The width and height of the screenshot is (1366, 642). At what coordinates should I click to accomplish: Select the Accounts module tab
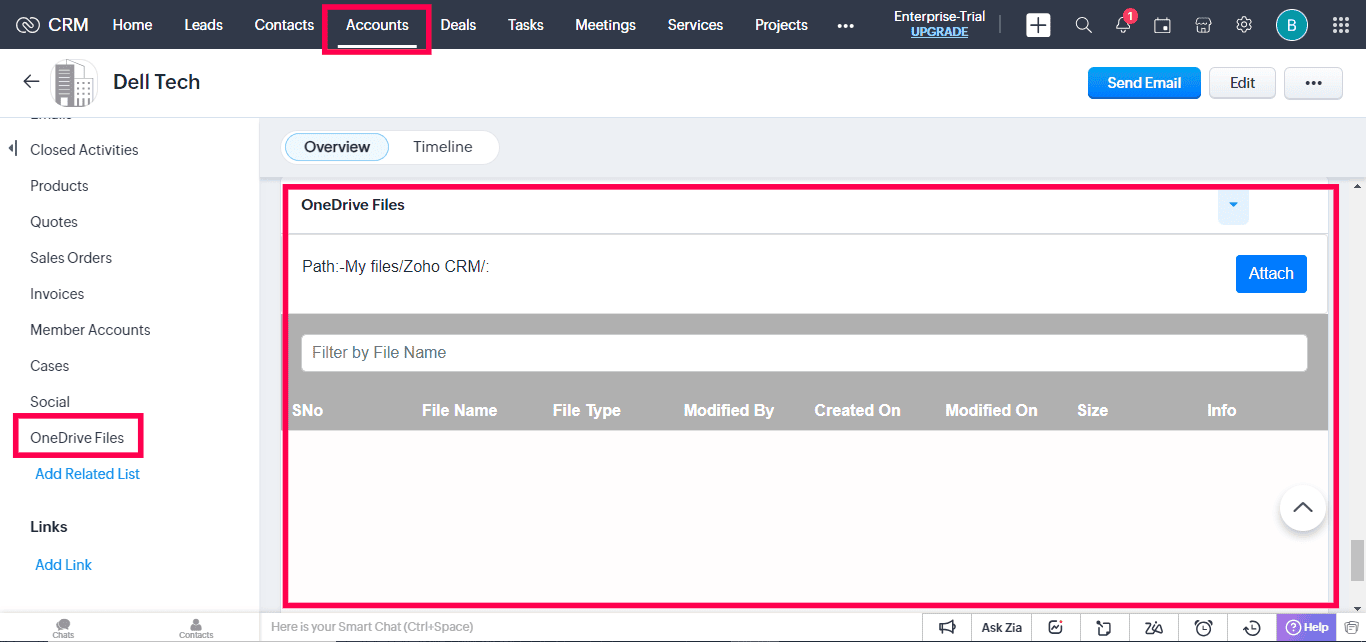[x=377, y=25]
